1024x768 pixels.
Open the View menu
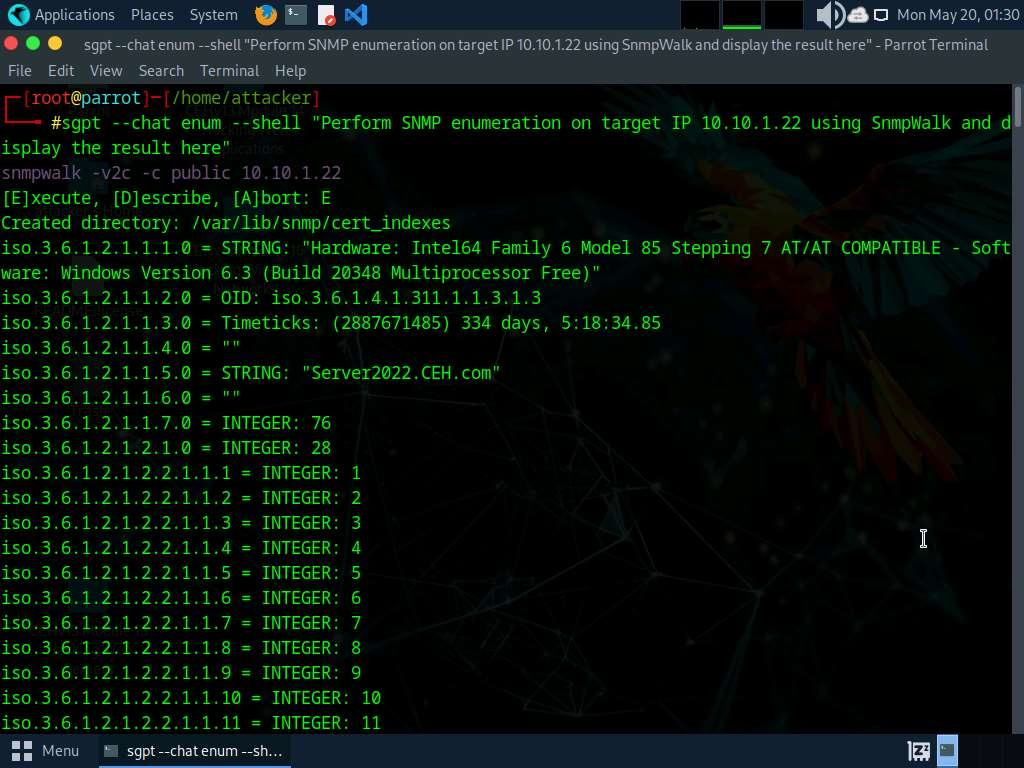click(106, 71)
